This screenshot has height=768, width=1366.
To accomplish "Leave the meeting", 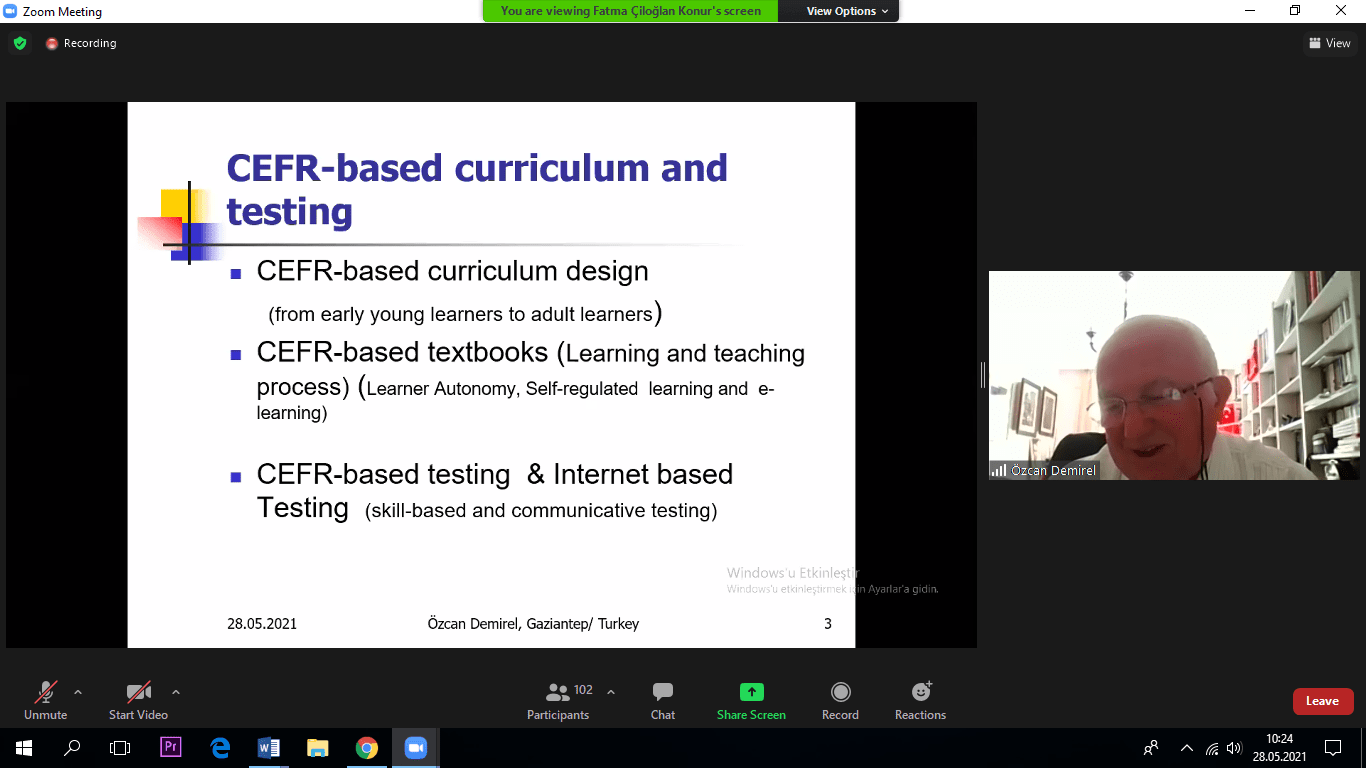I will 1322,701.
